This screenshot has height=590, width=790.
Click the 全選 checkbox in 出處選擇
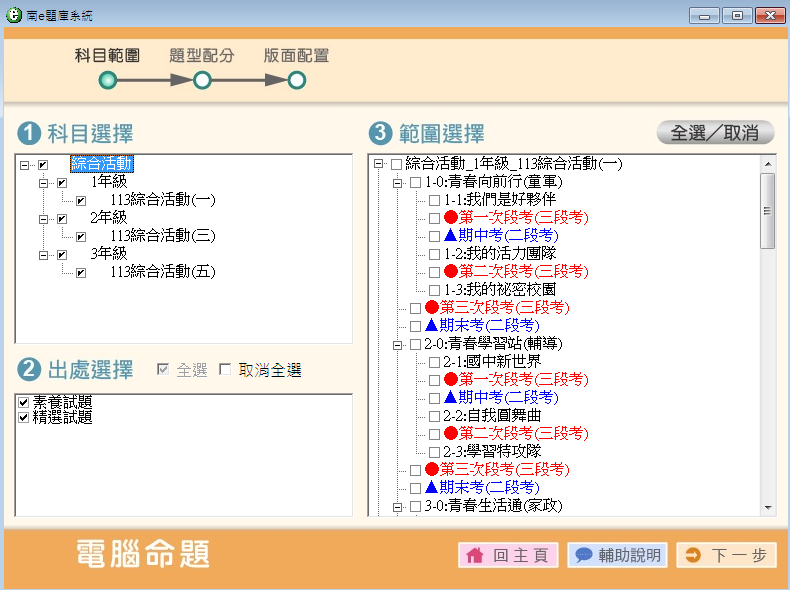tap(163, 369)
